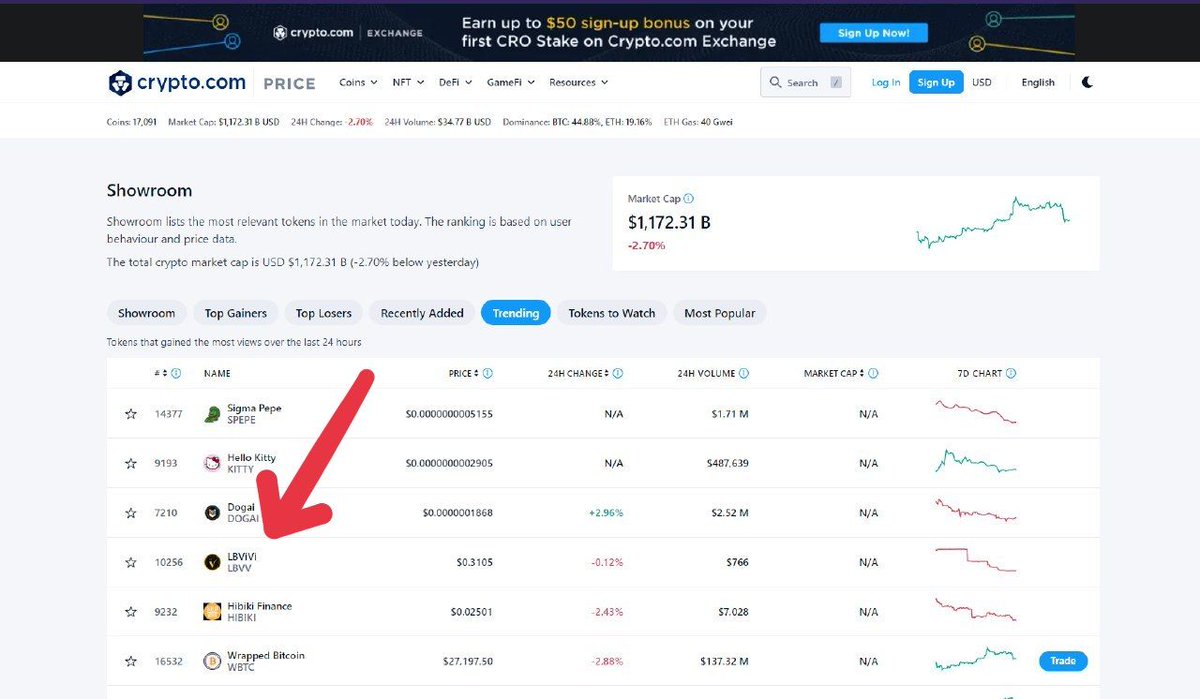This screenshot has width=1200, height=699.
Task: Favorite Sigma Pepe with star
Action: [131, 414]
